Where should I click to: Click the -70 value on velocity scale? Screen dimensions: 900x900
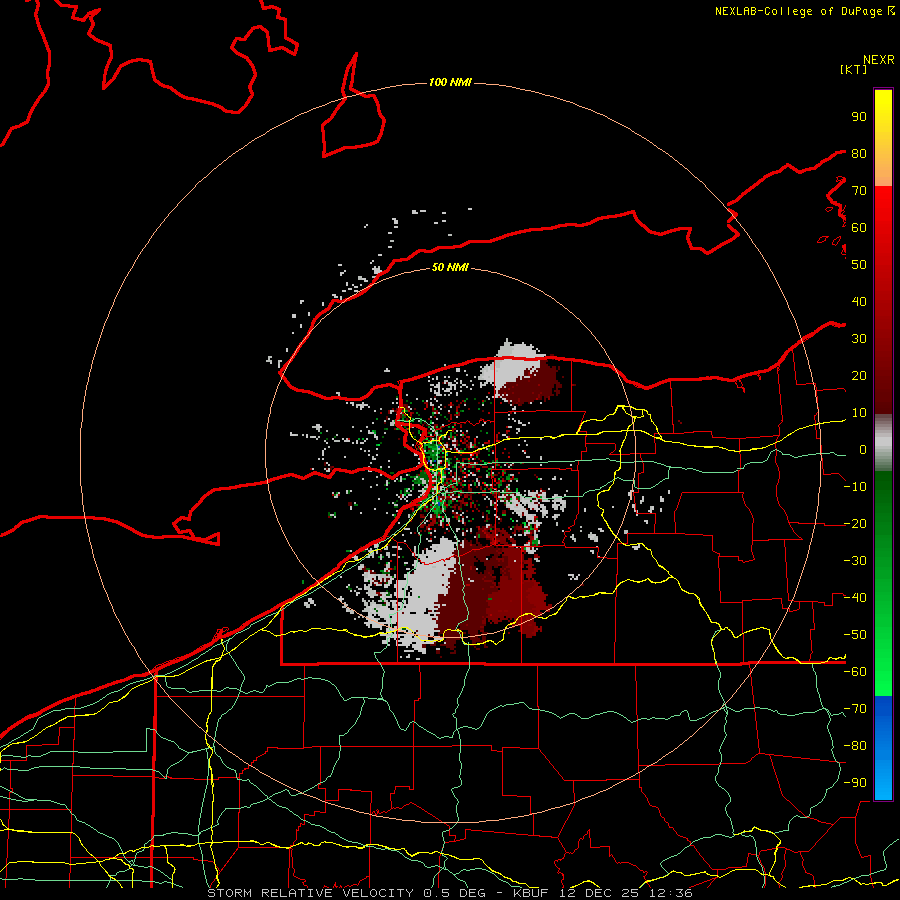(855, 709)
